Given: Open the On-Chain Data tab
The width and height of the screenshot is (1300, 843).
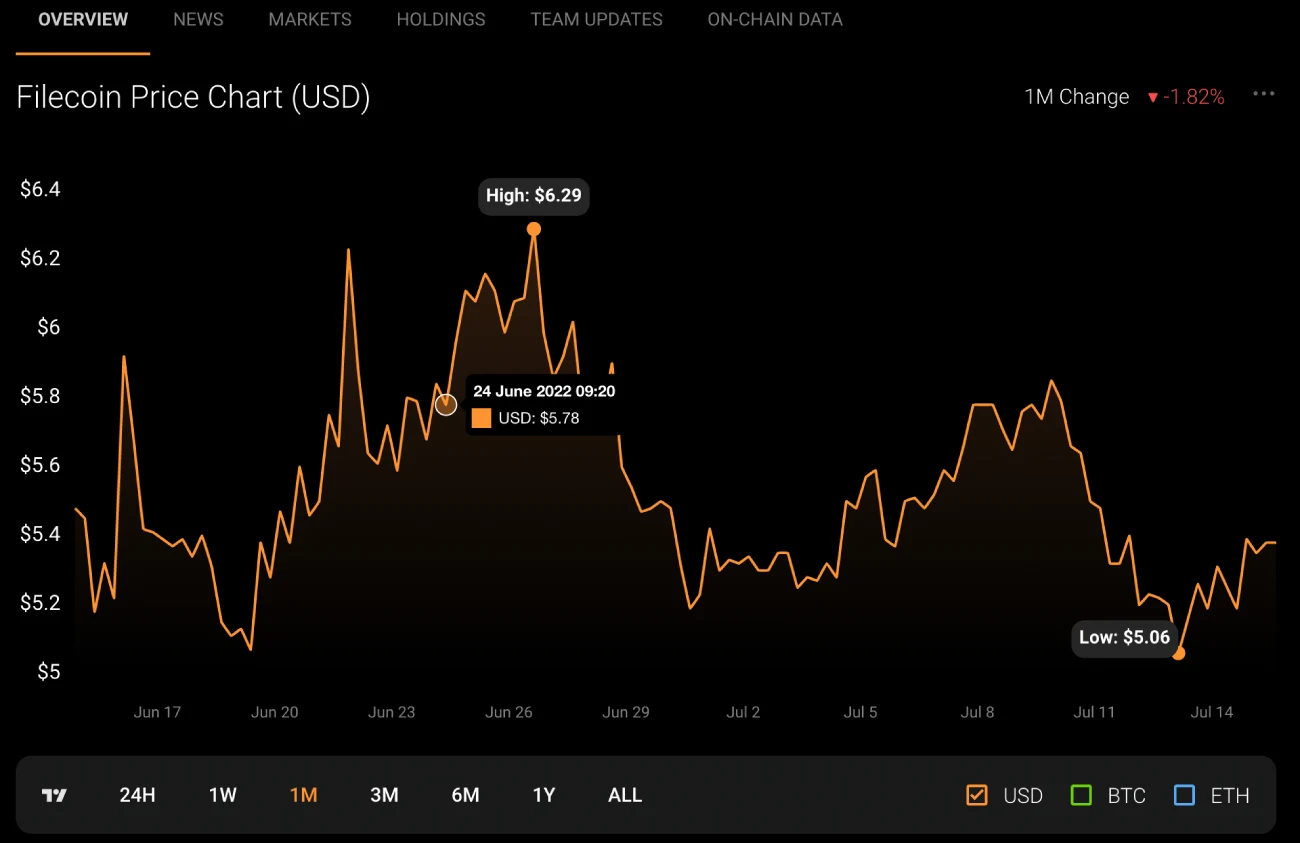Looking at the screenshot, I should (775, 19).
